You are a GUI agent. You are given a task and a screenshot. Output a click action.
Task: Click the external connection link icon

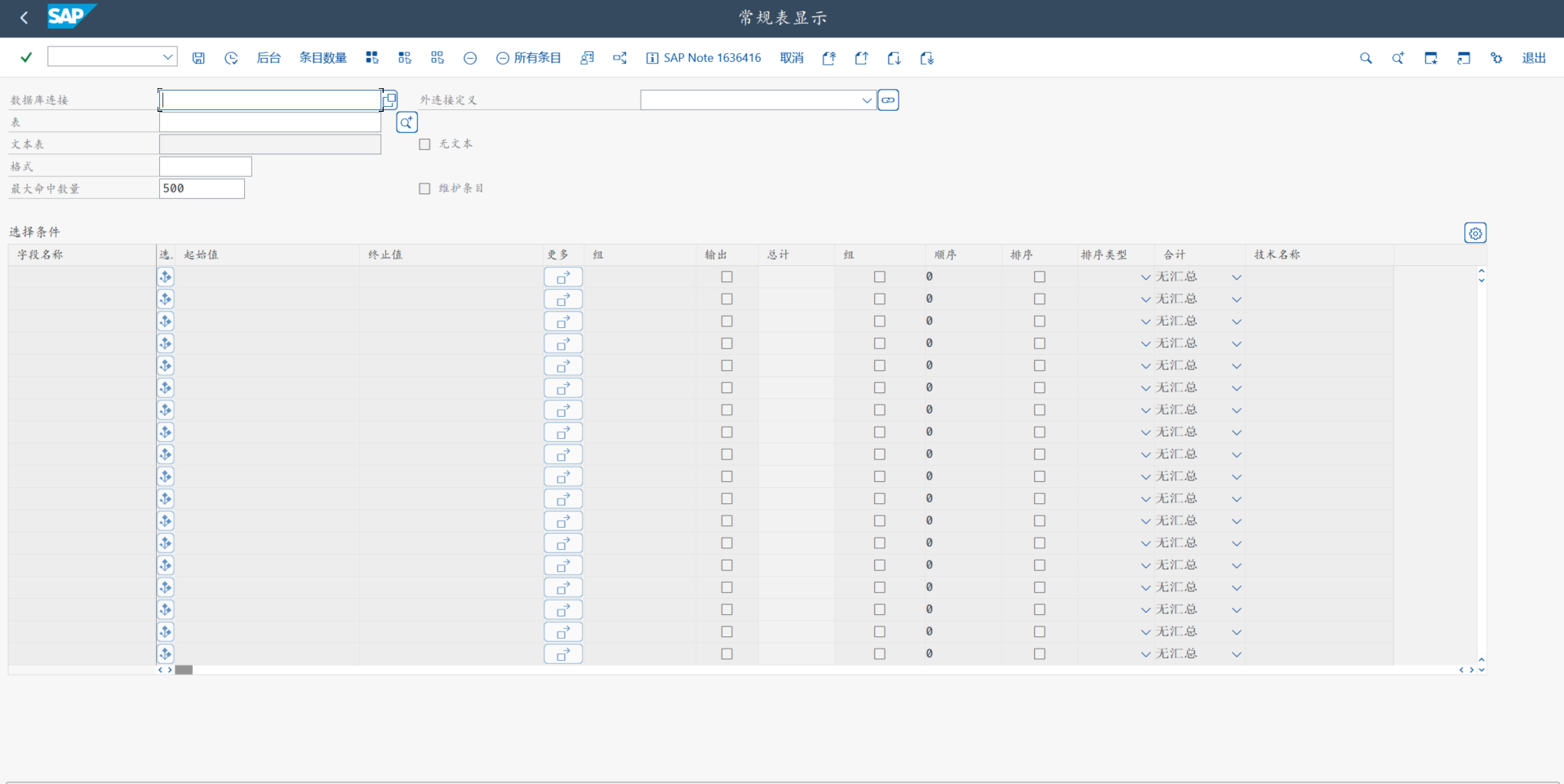click(888, 100)
